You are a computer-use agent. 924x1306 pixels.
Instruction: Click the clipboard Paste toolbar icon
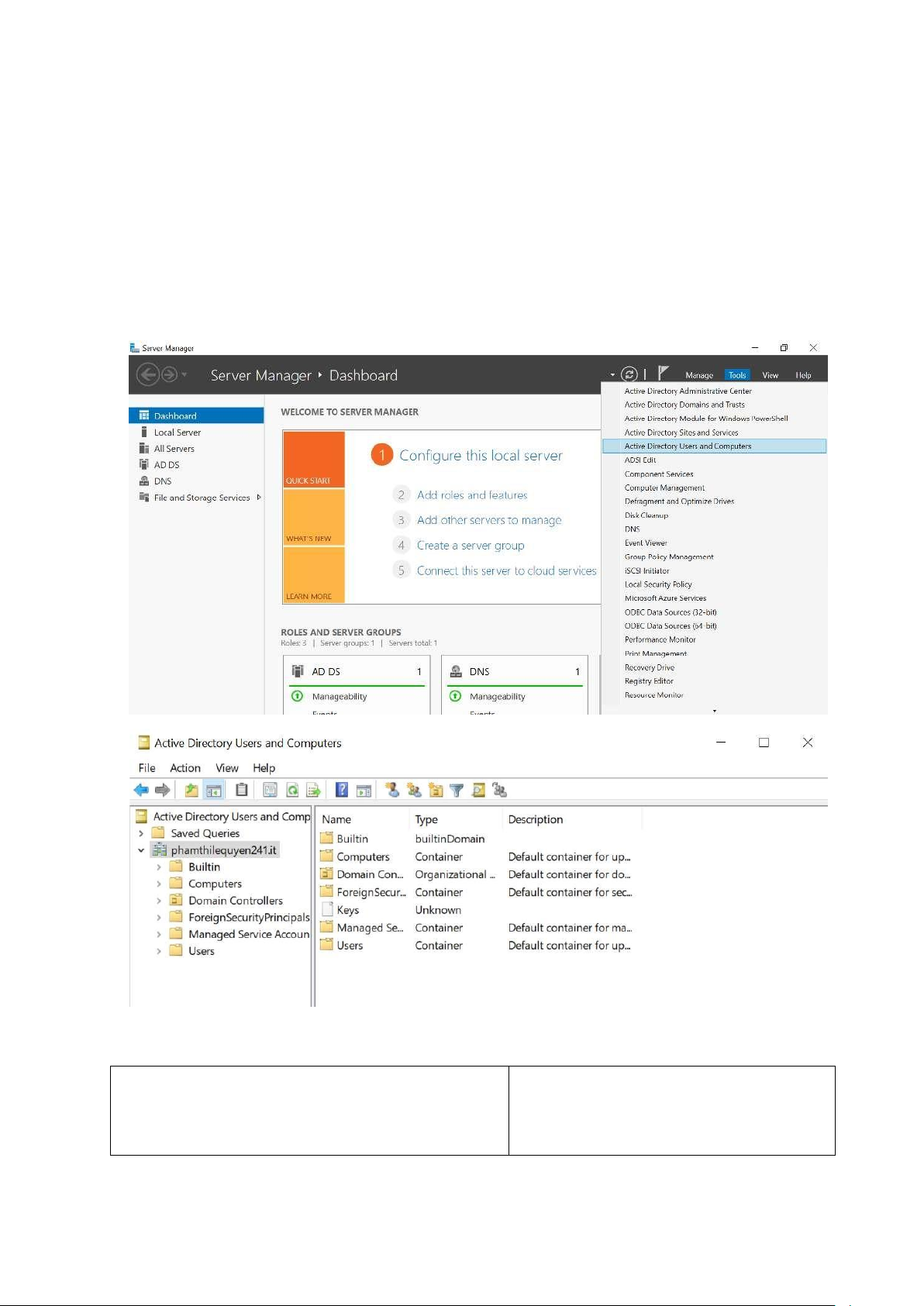click(242, 790)
